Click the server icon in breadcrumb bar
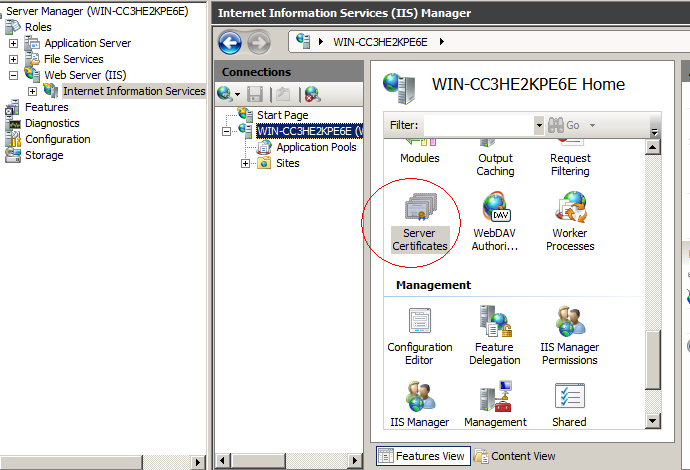690x470 pixels. [x=303, y=41]
